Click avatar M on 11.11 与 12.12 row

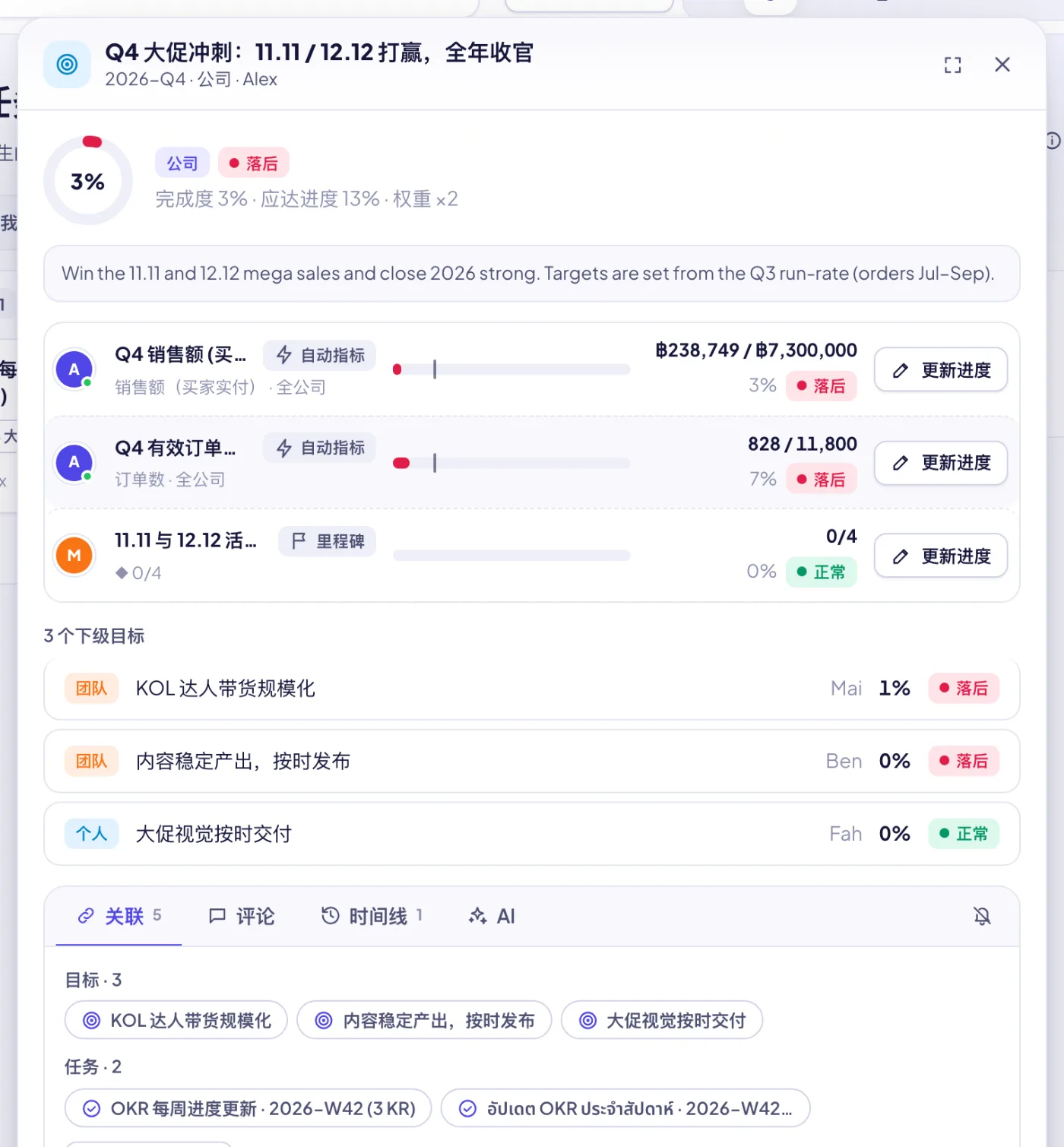(x=74, y=556)
